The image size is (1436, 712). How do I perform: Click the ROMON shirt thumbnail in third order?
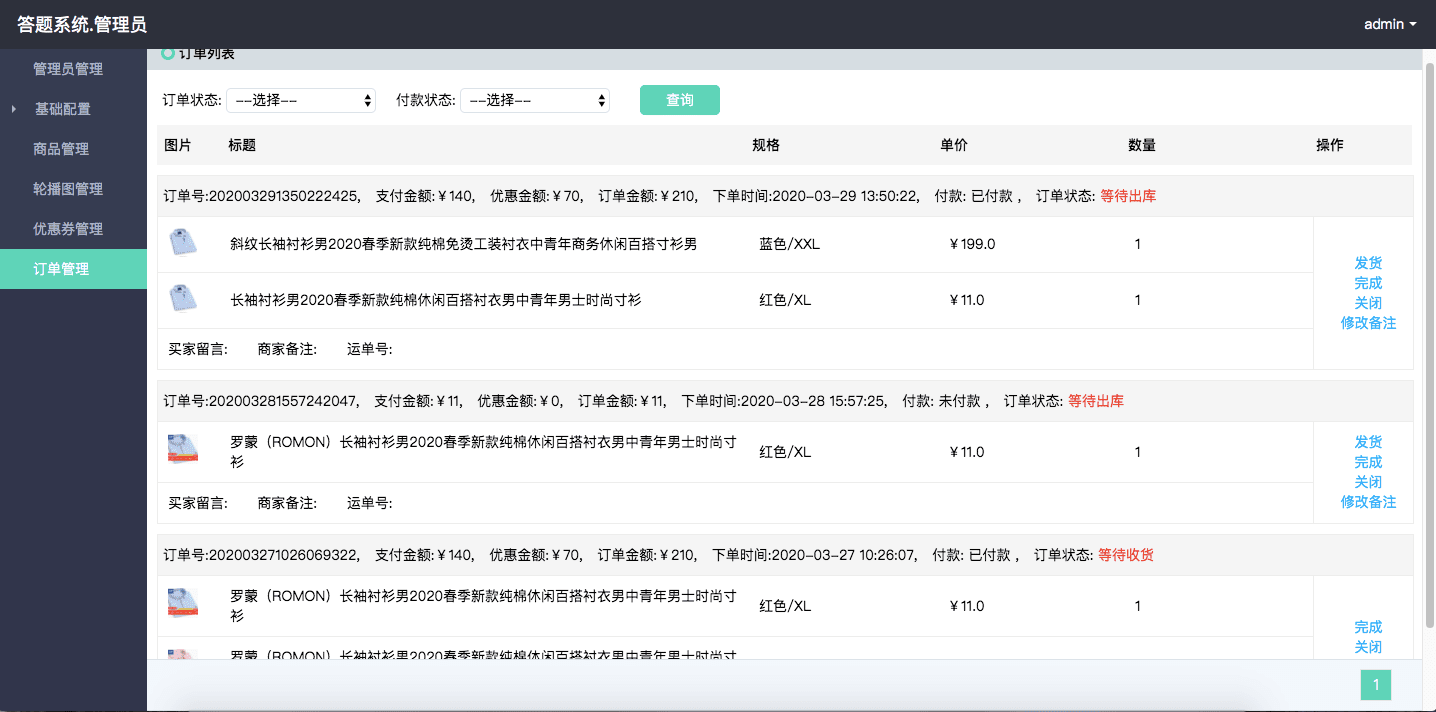pyautogui.click(x=182, y=604)
